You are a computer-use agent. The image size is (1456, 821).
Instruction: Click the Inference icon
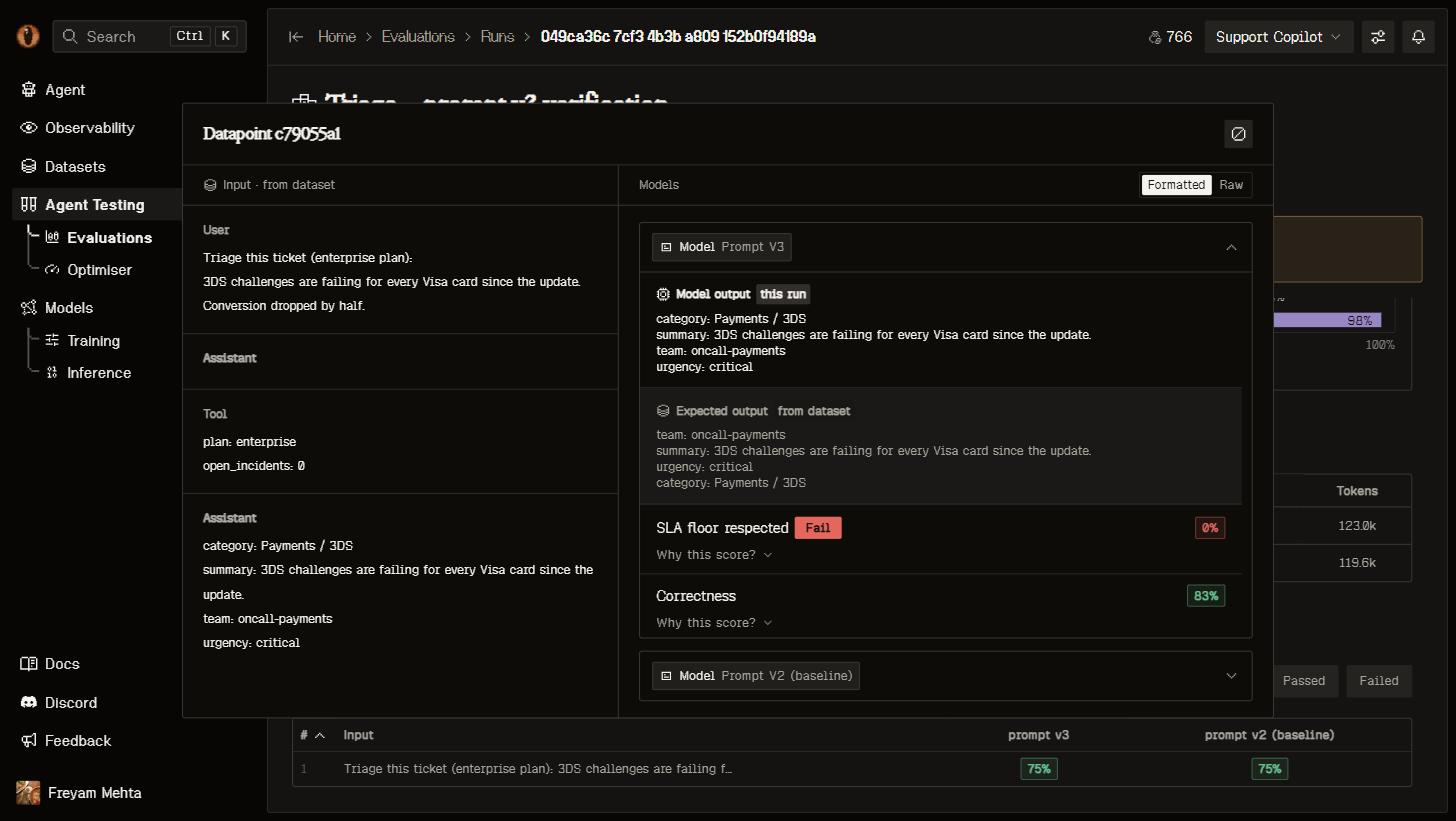point(53,373)
